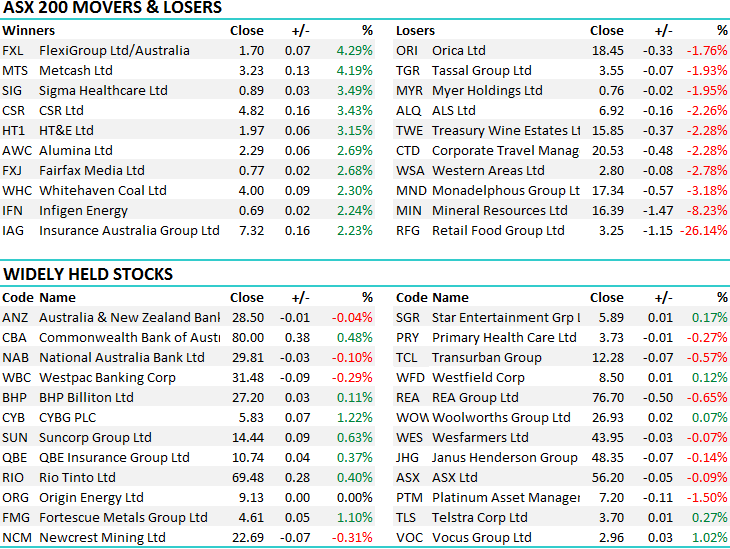The width and height of the screenshot is (730, 549).
Task: Select Corporate Travel Management name
Action: click(x=505, y=150)
